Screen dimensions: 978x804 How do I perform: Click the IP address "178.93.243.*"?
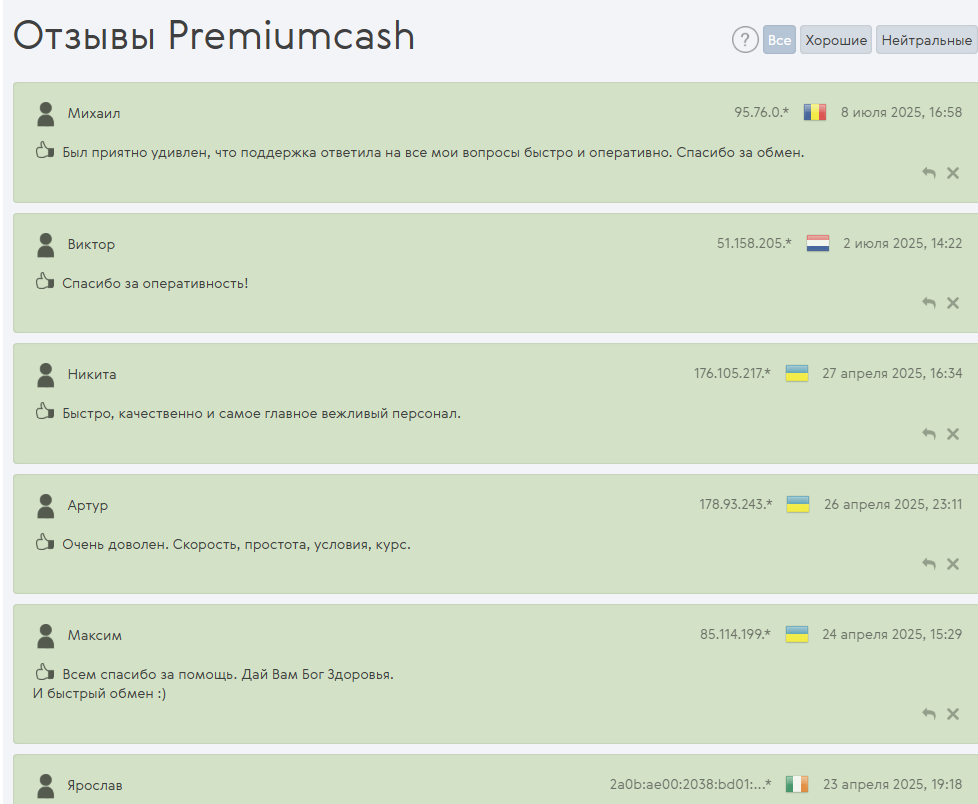(x=736, y=504)
